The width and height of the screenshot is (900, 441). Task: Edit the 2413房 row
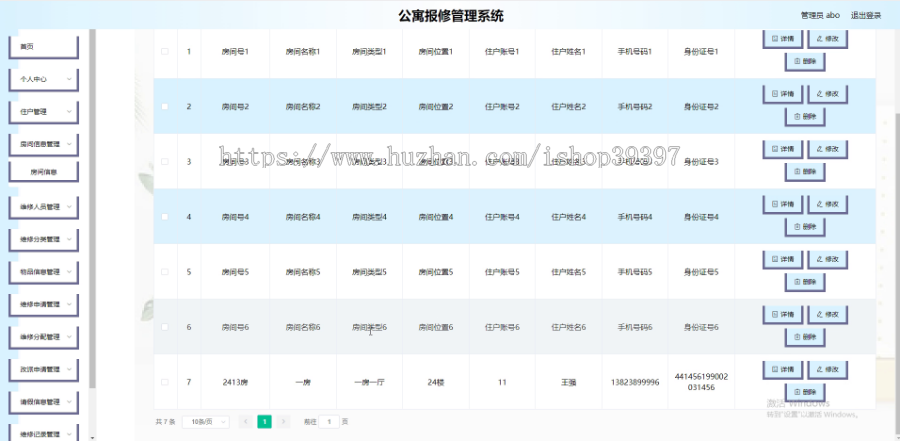click(x=827, y=370)
